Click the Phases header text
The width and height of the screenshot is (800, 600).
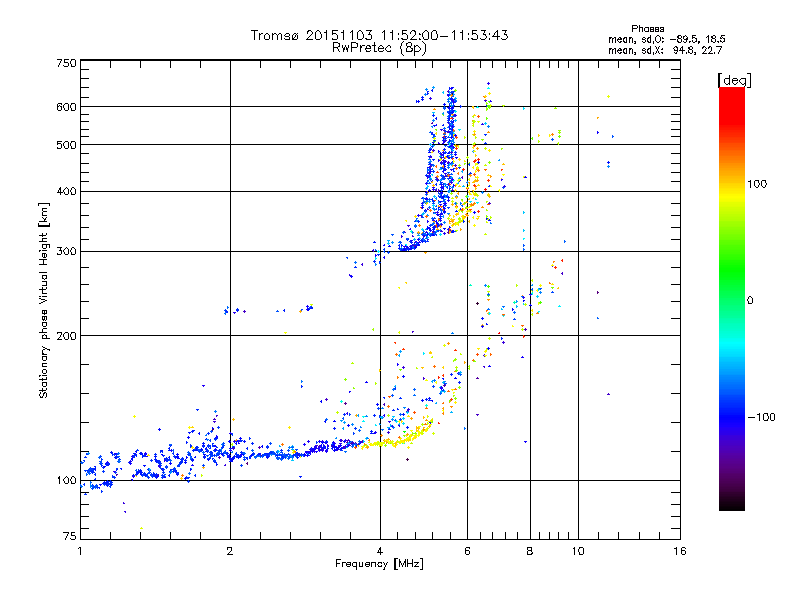tap(647, 29)
